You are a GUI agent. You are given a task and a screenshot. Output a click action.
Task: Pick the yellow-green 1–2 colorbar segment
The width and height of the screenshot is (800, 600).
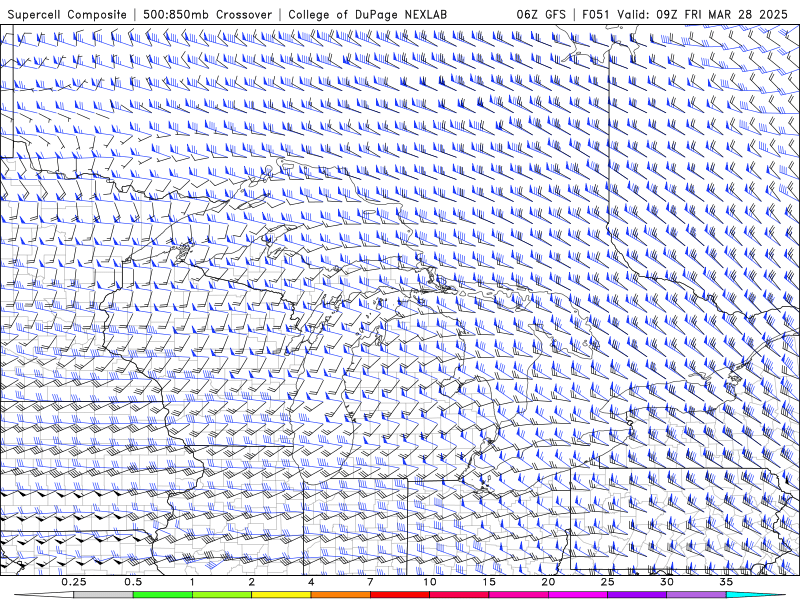(222, 595)
